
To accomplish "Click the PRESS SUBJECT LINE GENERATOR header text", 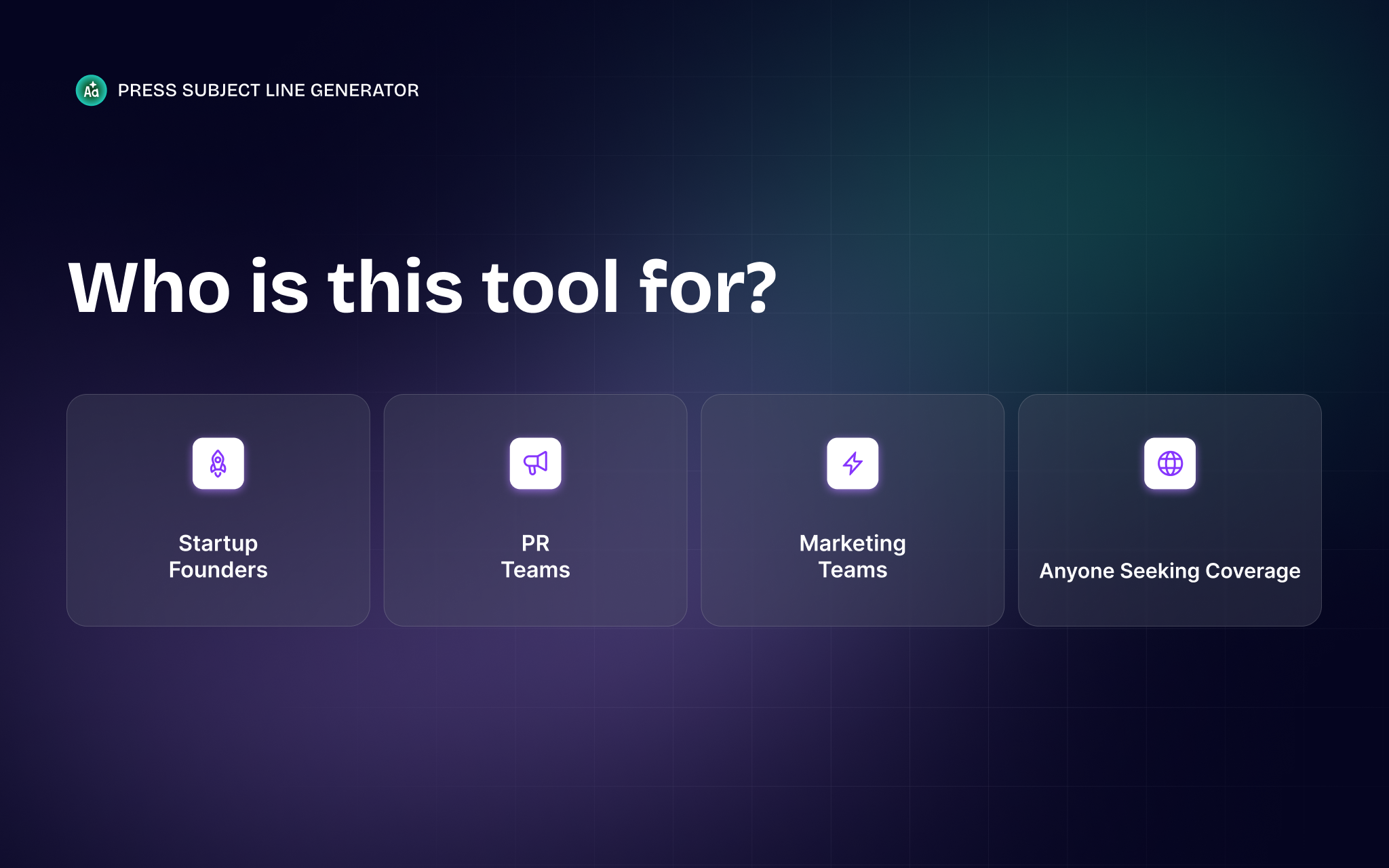I will (268, 90).
